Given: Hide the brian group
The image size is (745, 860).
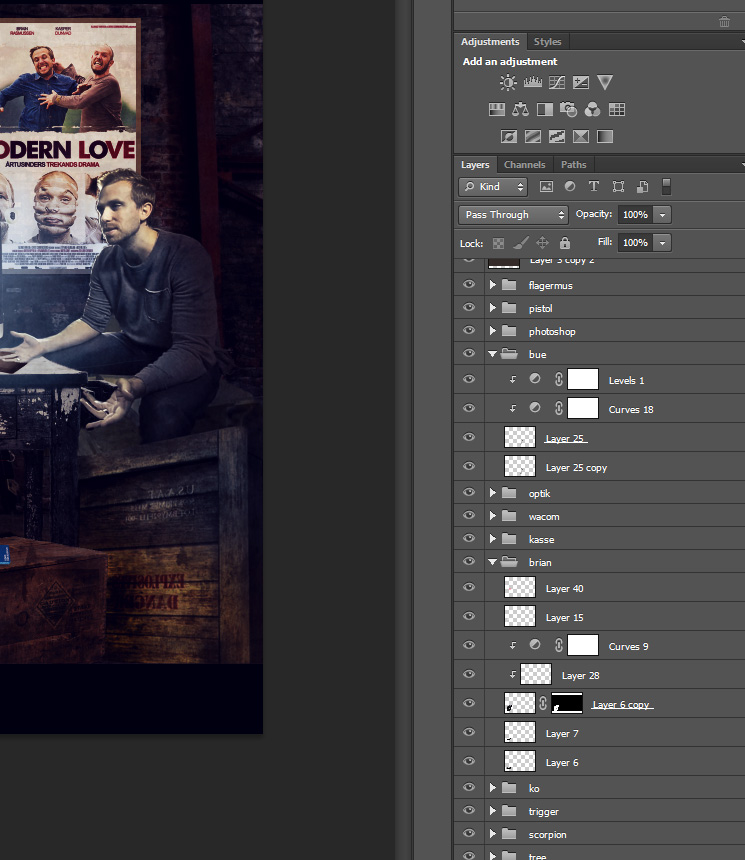Looking at the screenshot, I should tap(469, 561).
